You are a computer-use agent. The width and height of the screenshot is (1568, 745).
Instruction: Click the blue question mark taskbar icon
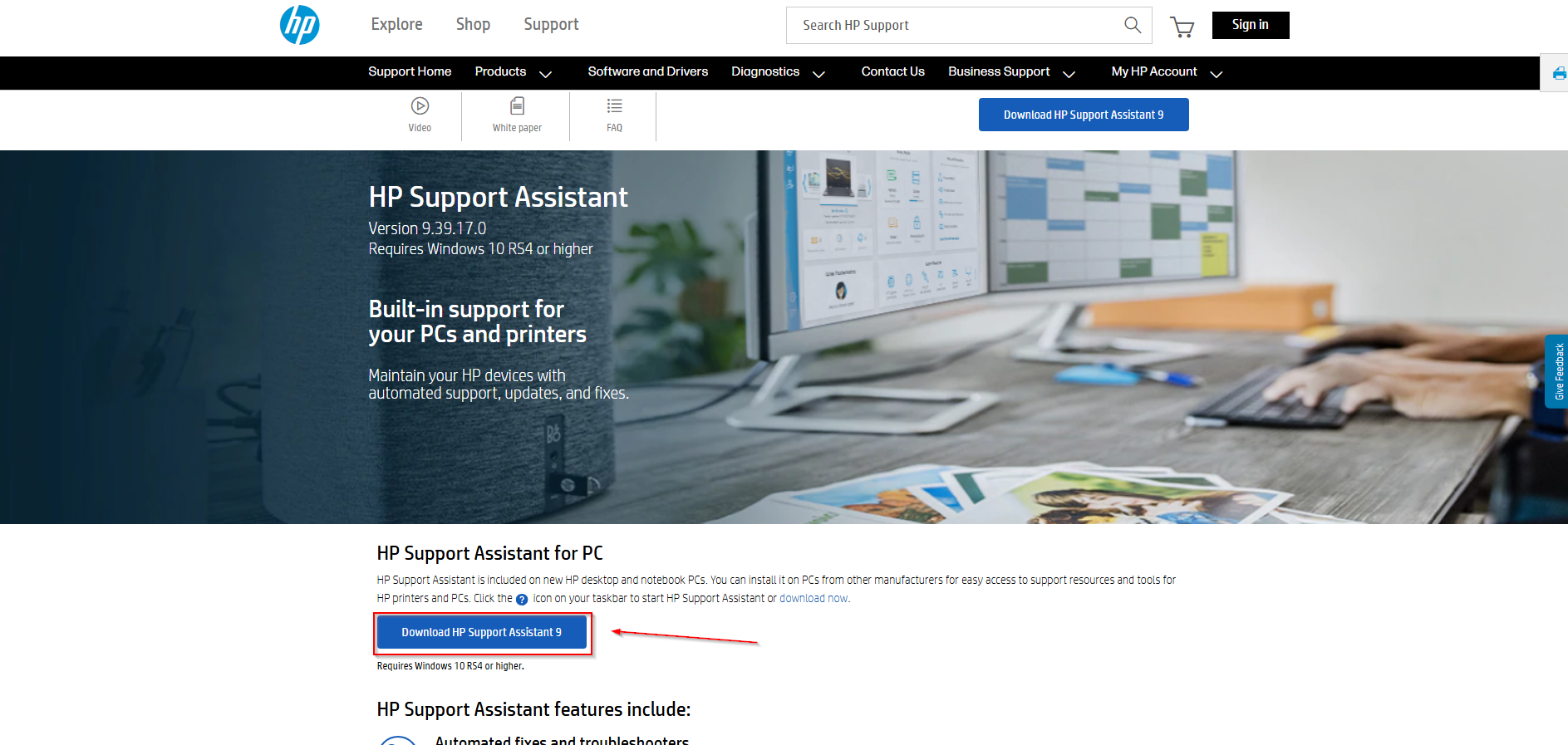click(x=522, y=600)
